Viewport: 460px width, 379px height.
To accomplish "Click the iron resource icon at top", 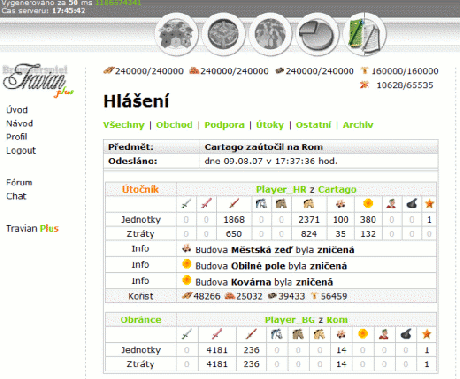I will (280, 71).
